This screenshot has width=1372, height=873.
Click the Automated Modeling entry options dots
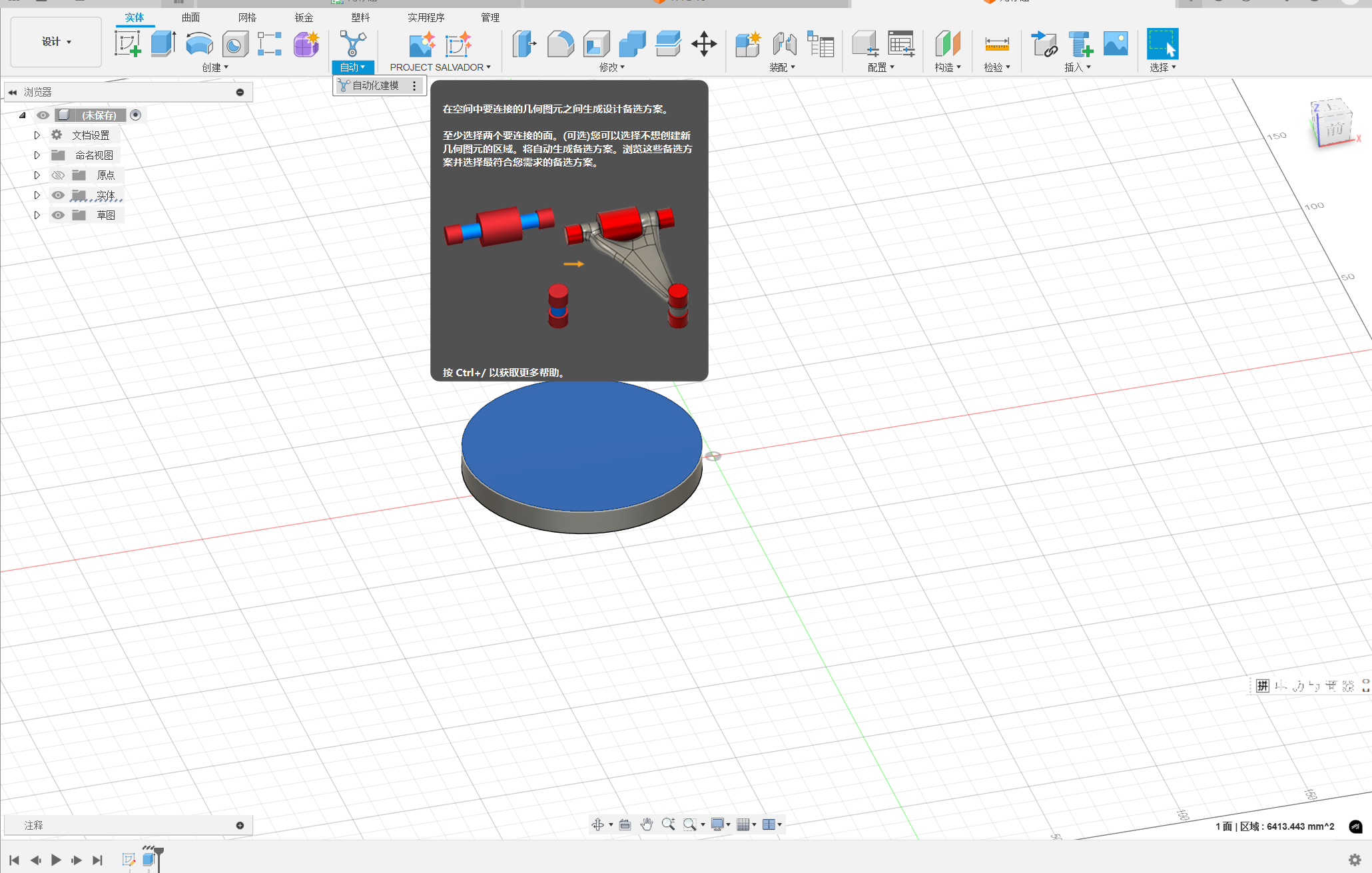pos(414,85)
